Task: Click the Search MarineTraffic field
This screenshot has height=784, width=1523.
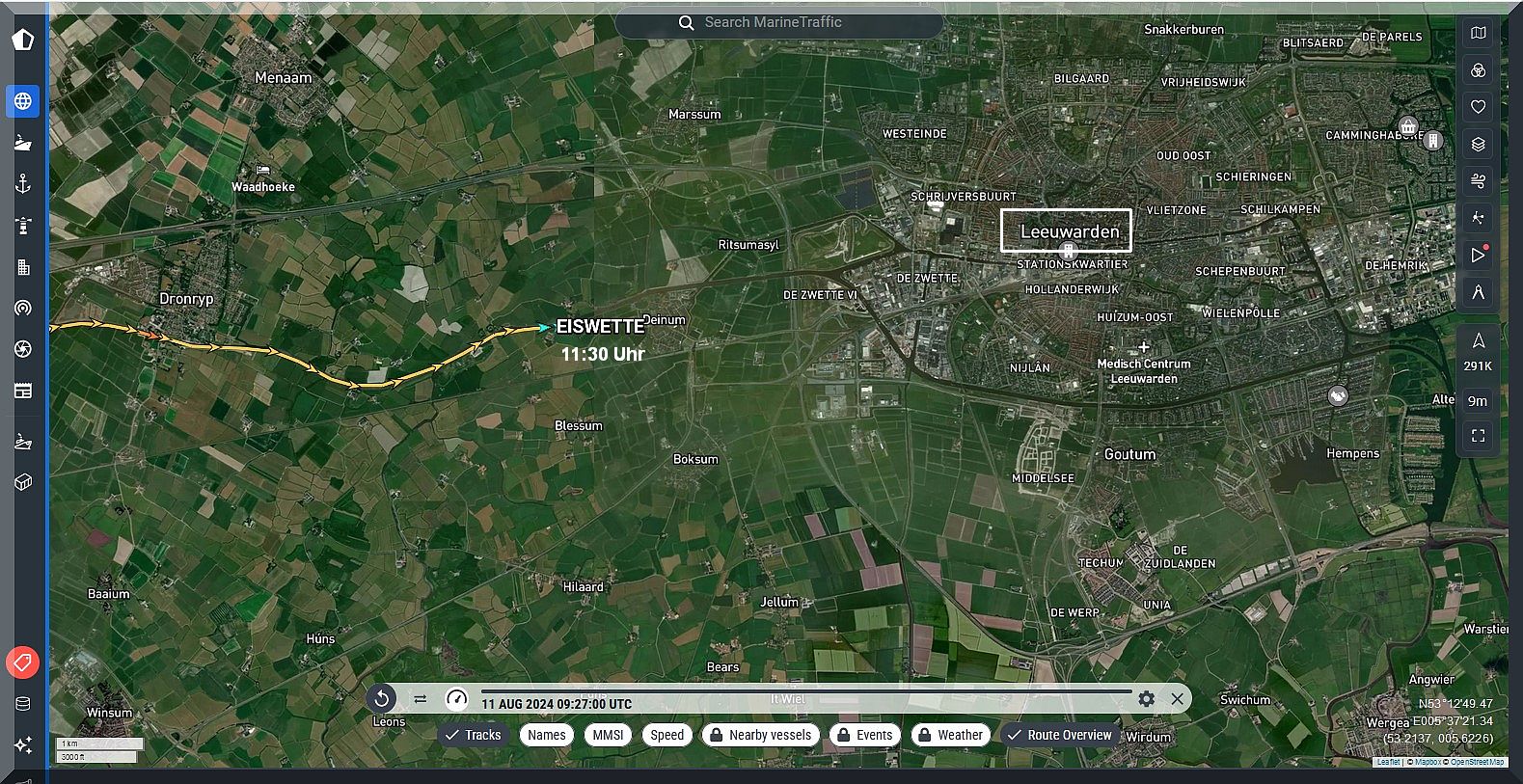Action: [778, 22]
